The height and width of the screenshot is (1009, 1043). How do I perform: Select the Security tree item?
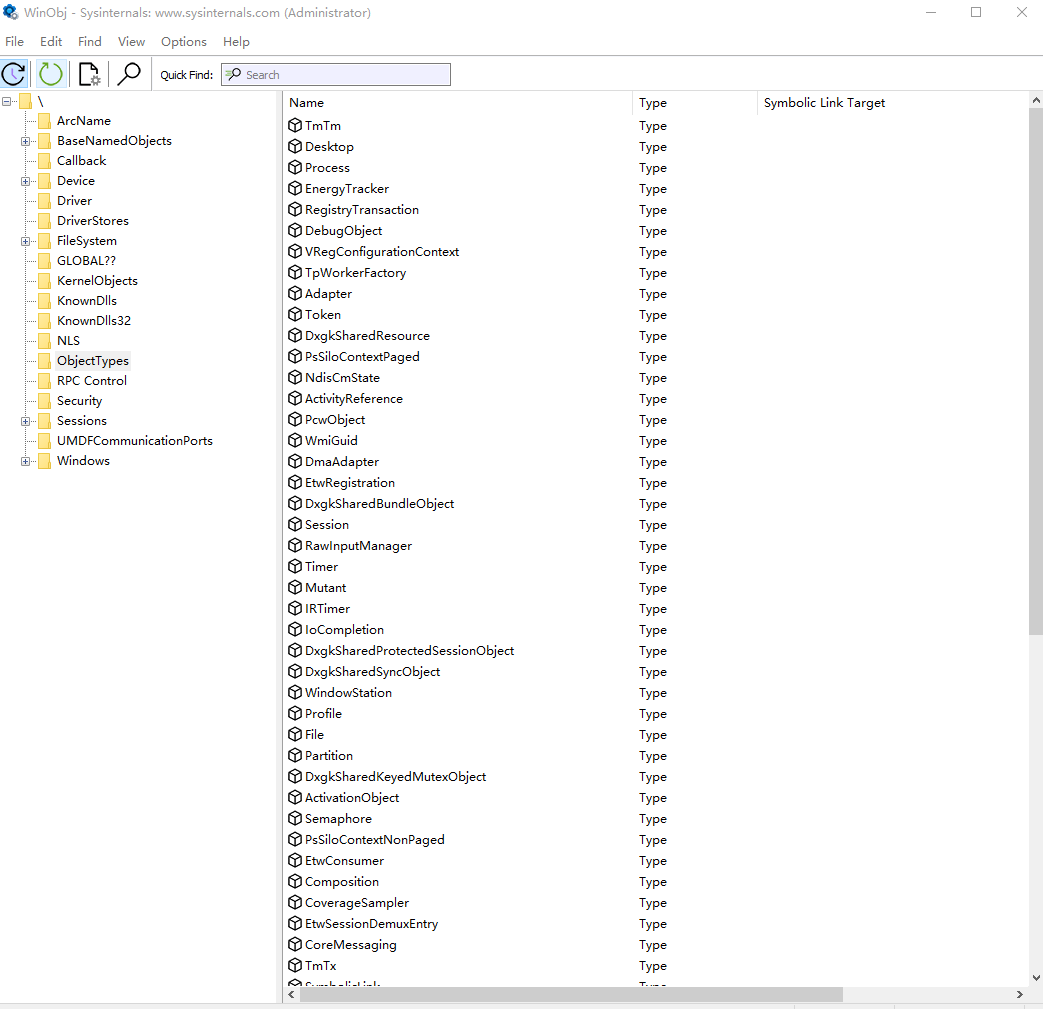tap(79, 401)
